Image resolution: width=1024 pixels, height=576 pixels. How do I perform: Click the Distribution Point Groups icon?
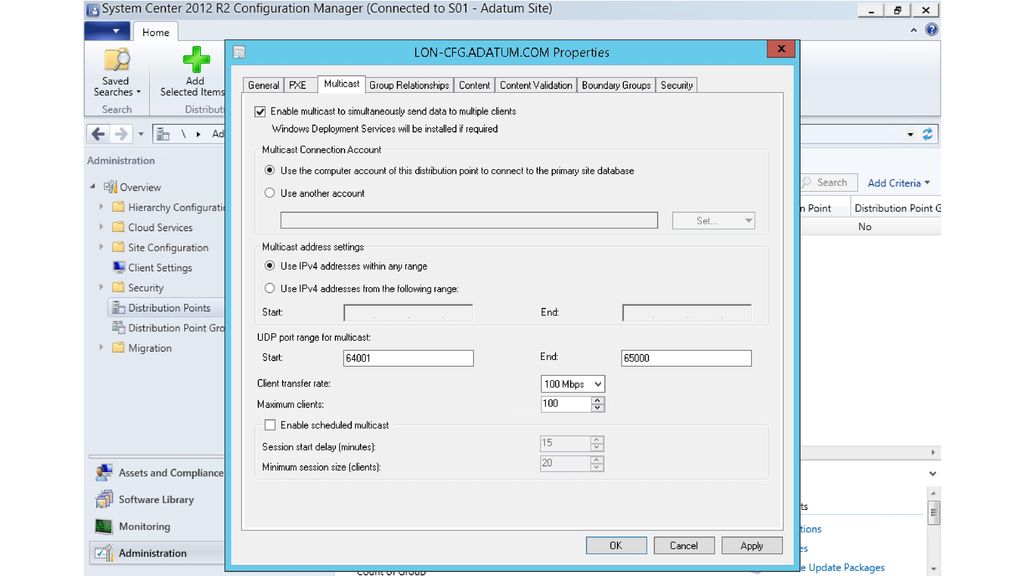tap(118, 328)
